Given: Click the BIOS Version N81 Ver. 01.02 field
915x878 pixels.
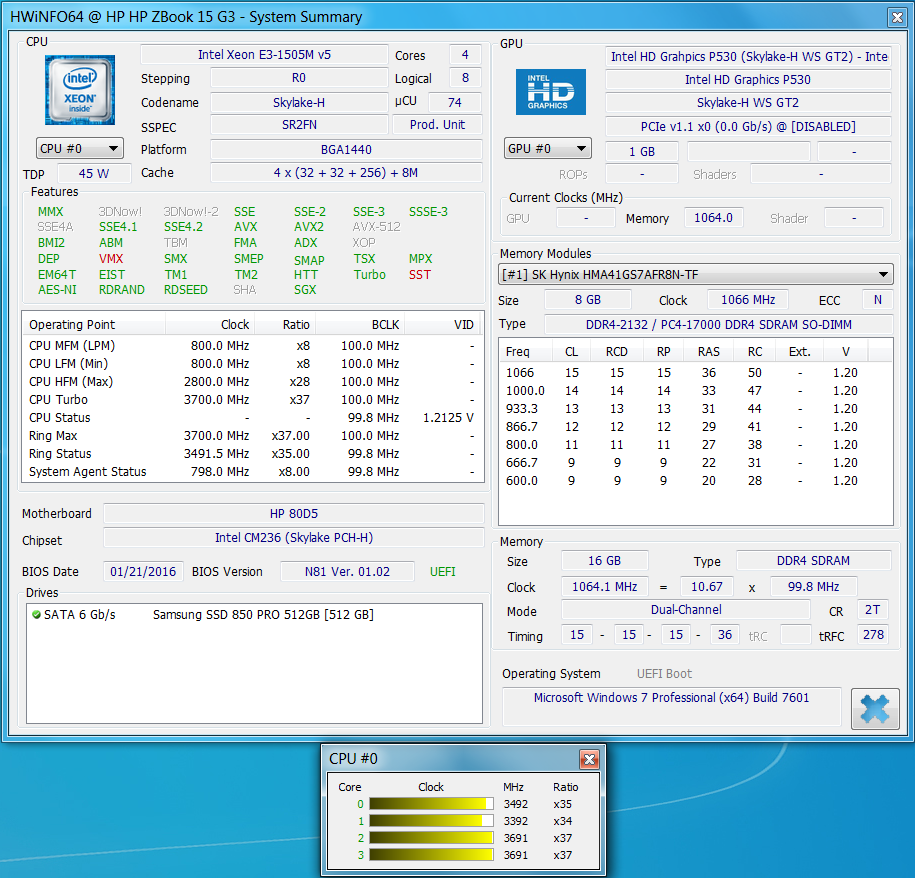Looking at the screenshot, I should pos(347,571).
